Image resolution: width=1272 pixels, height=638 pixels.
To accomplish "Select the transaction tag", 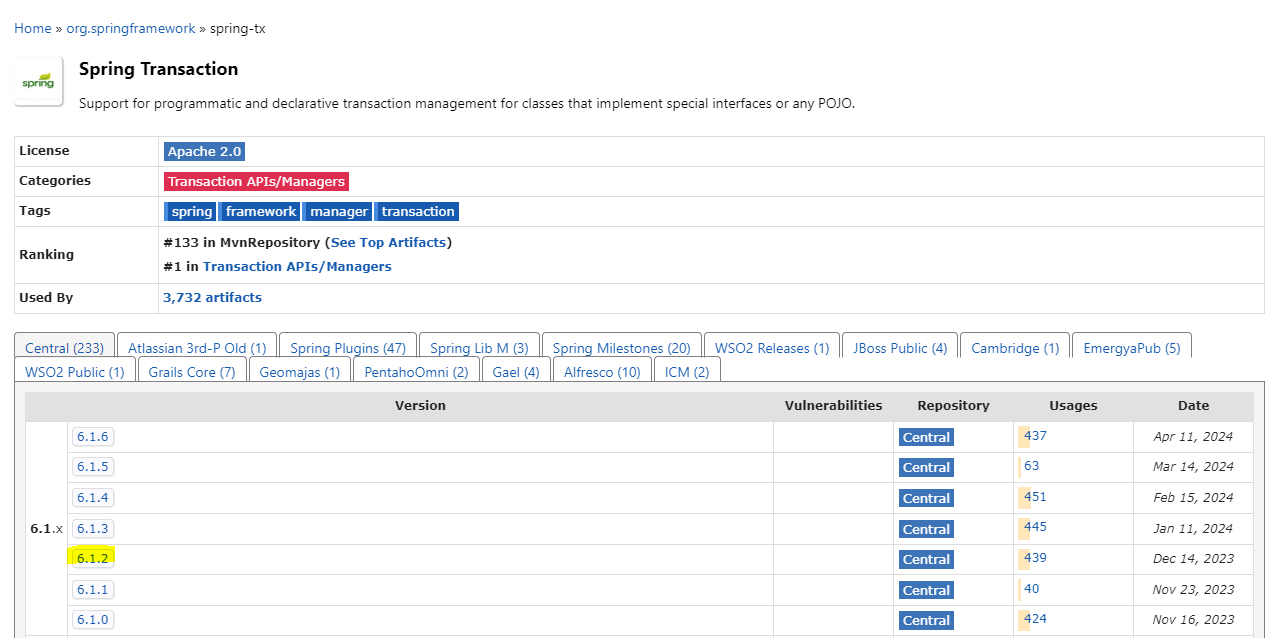I will pos(417,211).
